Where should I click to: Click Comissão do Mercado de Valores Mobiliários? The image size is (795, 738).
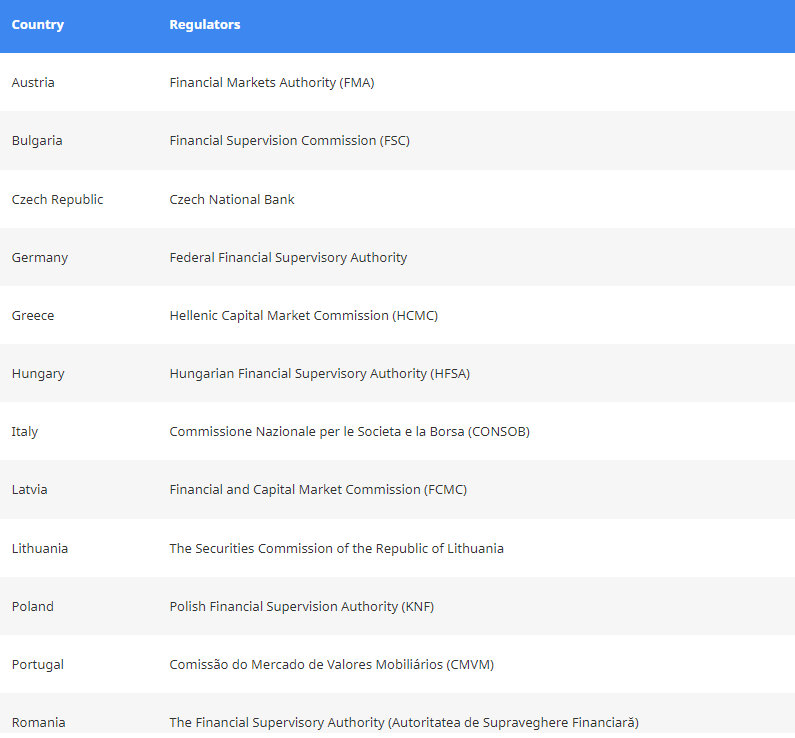click(x=332, y=665)
